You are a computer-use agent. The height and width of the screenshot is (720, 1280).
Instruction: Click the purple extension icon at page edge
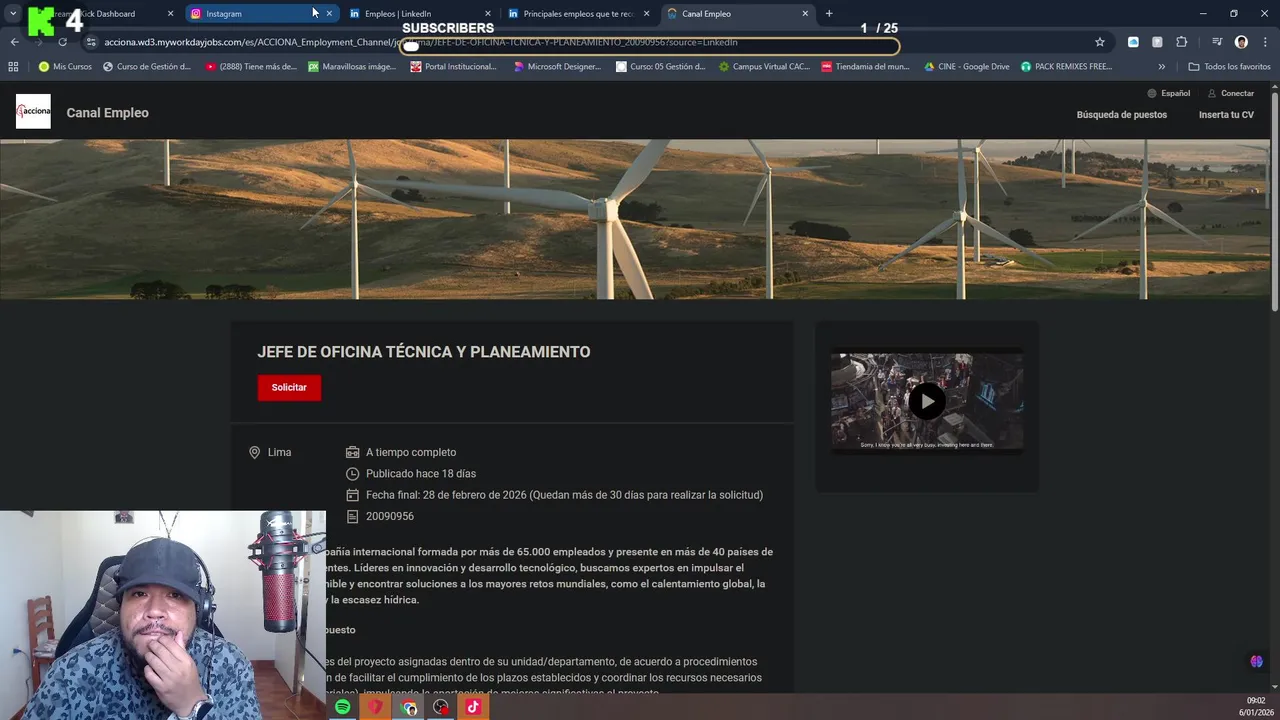1257,661
